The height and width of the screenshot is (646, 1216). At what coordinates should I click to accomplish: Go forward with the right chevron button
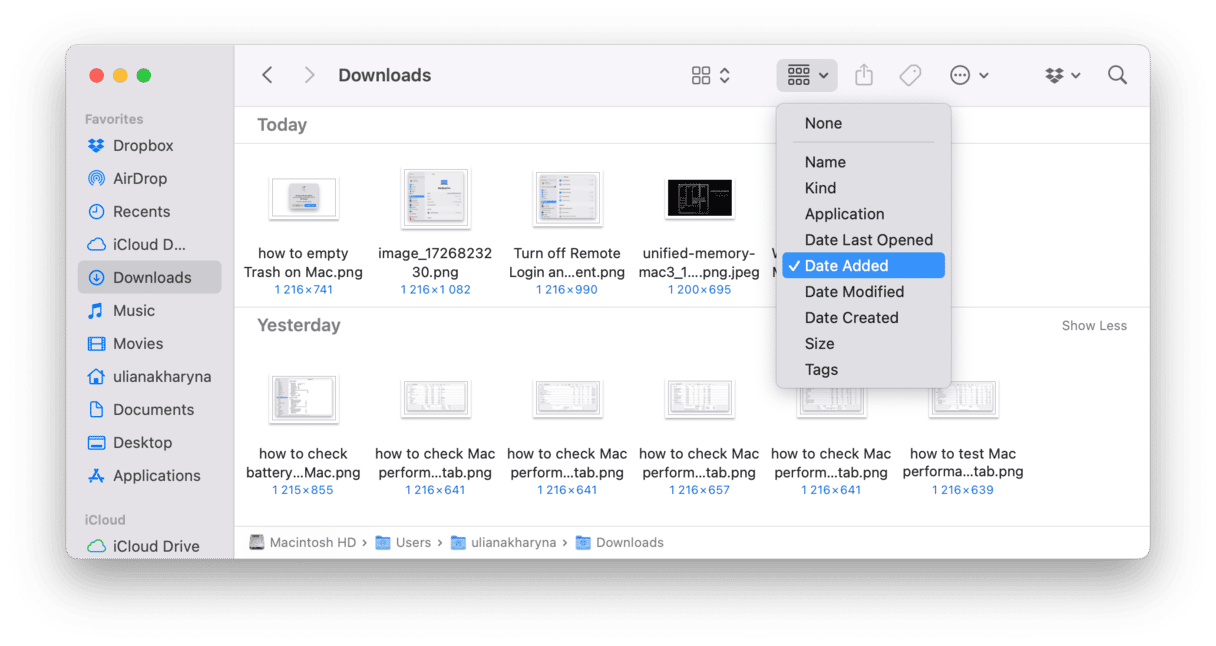coord(309,75)
